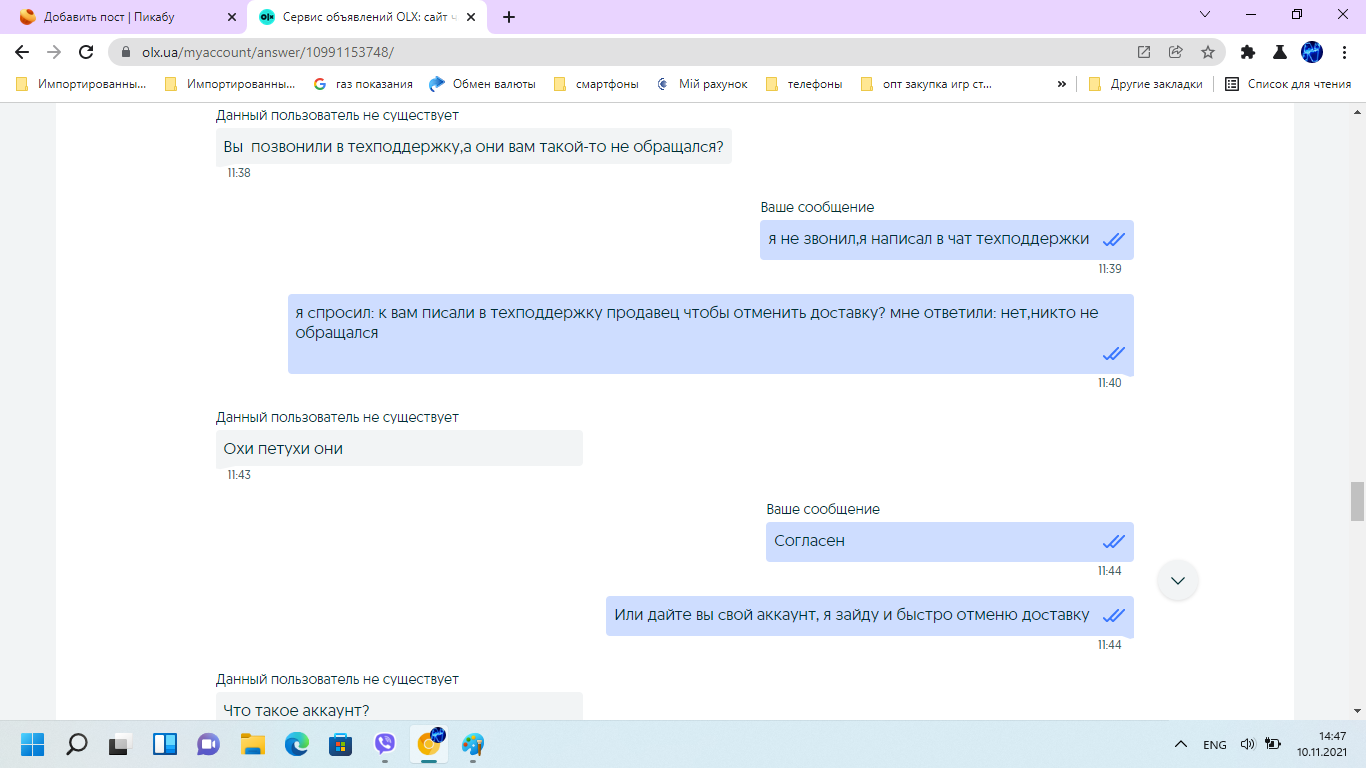
Task: Open the Мій рахунок bookmark
Action: pyautogui.click(x=703, y=84)
